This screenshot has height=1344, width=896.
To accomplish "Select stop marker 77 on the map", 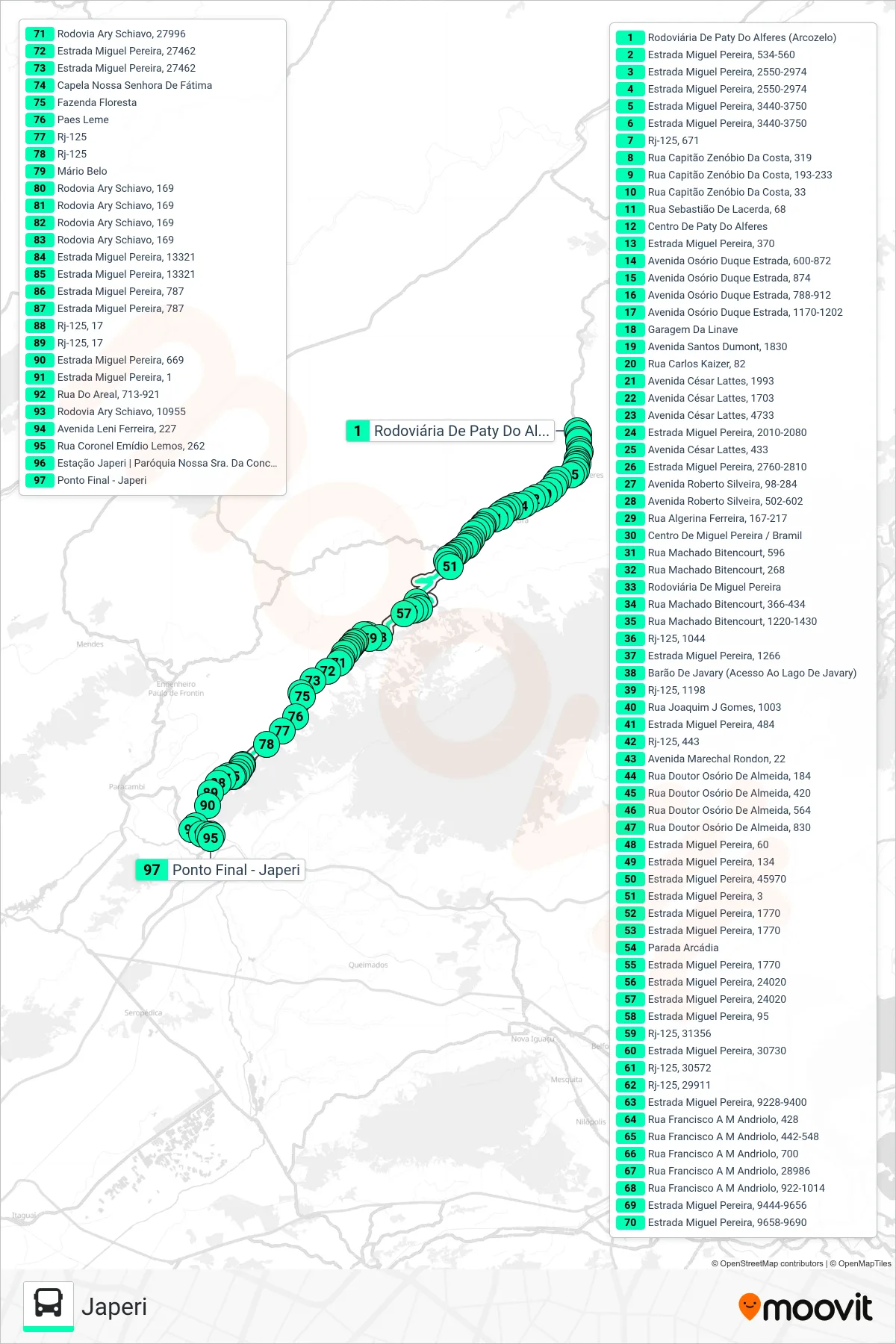I will [x=281, y=731].
